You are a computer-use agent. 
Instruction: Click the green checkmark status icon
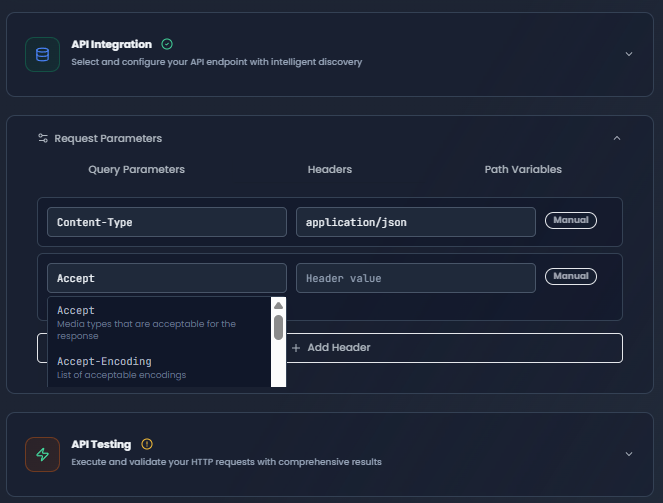click(x=167, y=44)
